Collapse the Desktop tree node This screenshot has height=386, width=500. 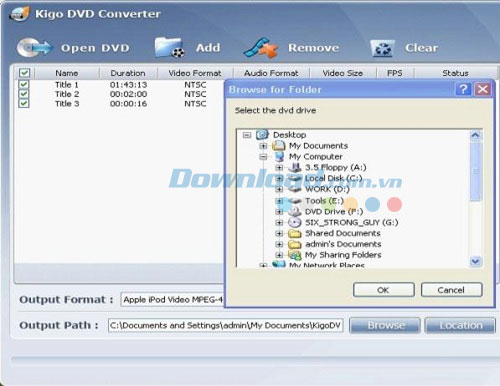[247, 135]
